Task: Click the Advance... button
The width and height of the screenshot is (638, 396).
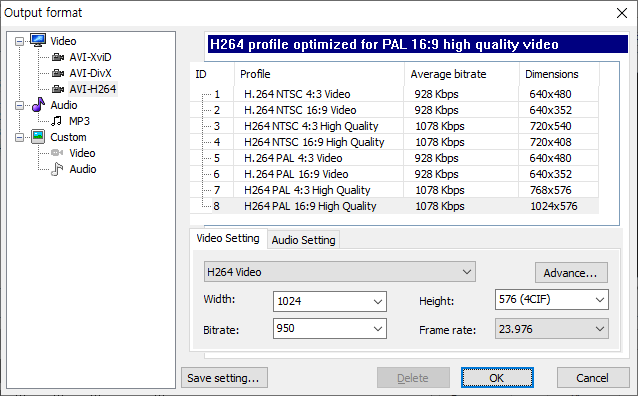Action: pos(571,273)
